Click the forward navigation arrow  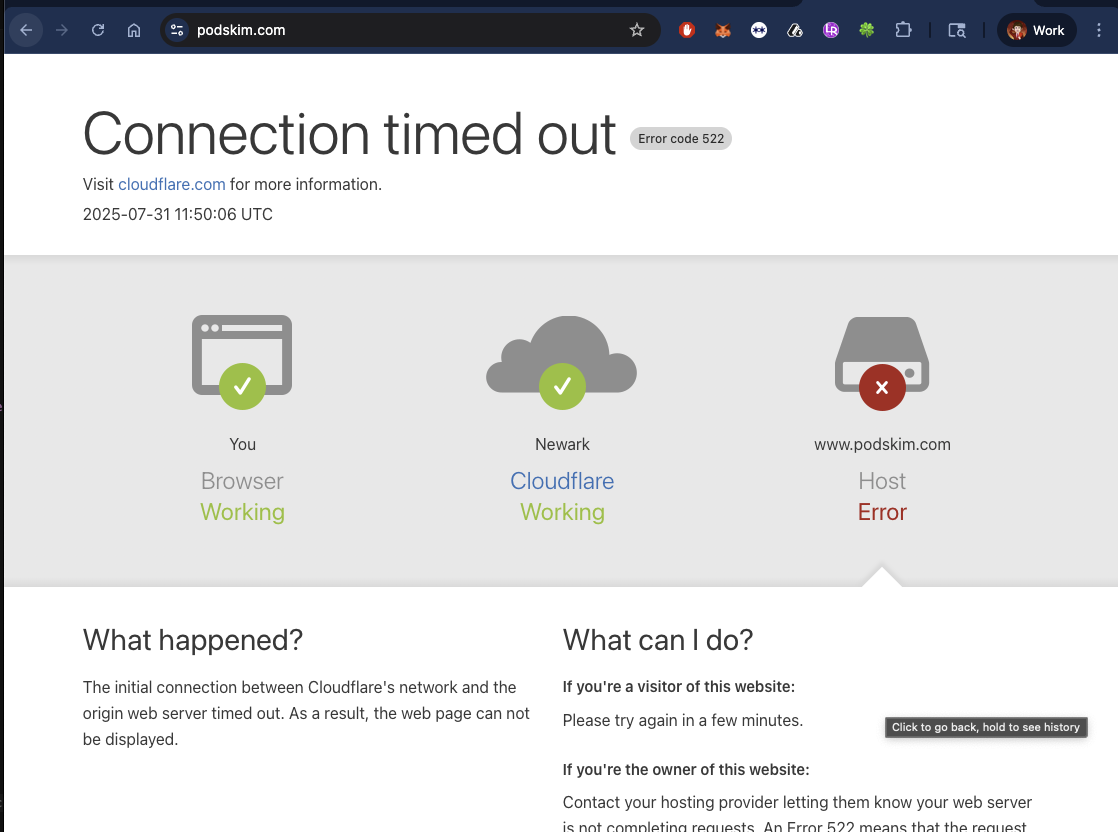[x=62, y=30]
